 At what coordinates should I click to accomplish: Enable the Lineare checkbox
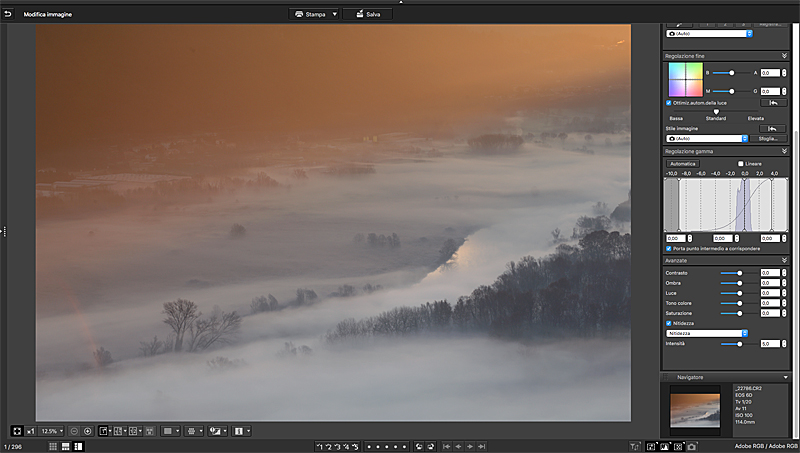click(740, 163)
